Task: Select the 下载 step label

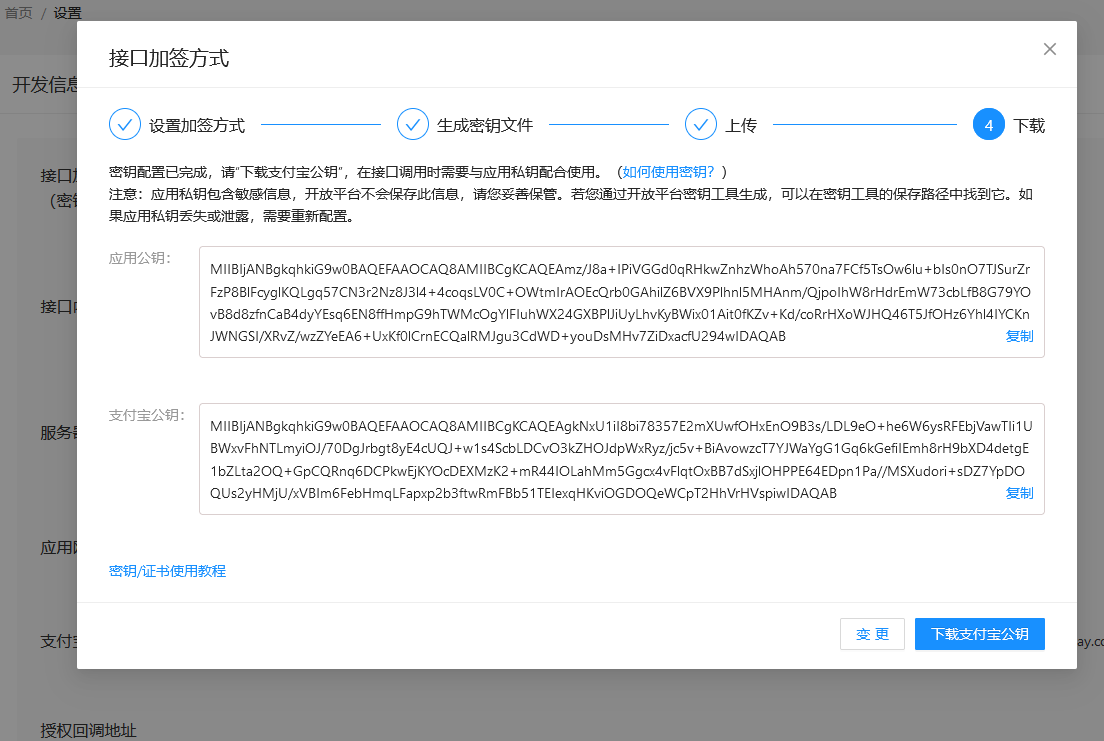Action: point(1029,126)
